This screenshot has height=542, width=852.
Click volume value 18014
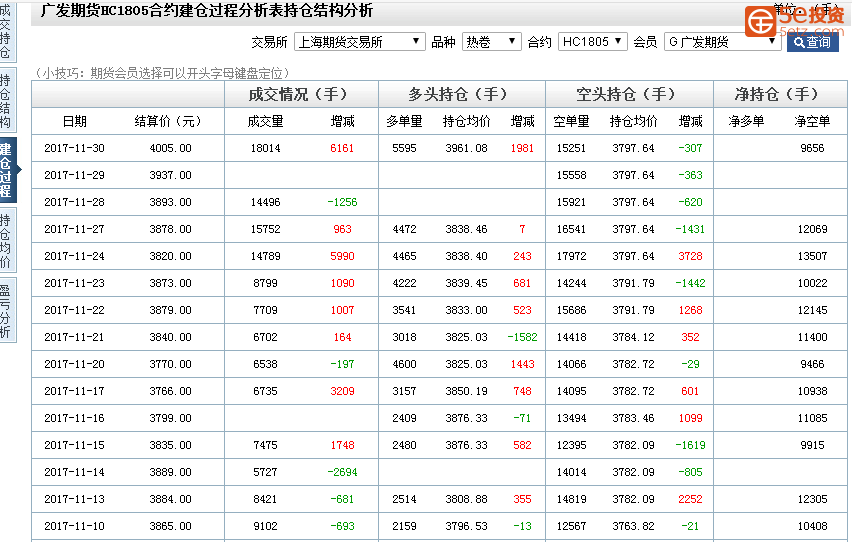(265, 148)
